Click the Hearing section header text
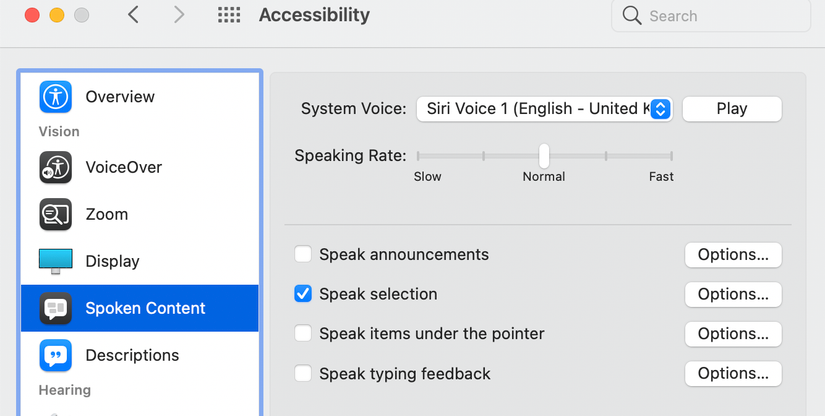825x416 pixels. pos(65,390)
